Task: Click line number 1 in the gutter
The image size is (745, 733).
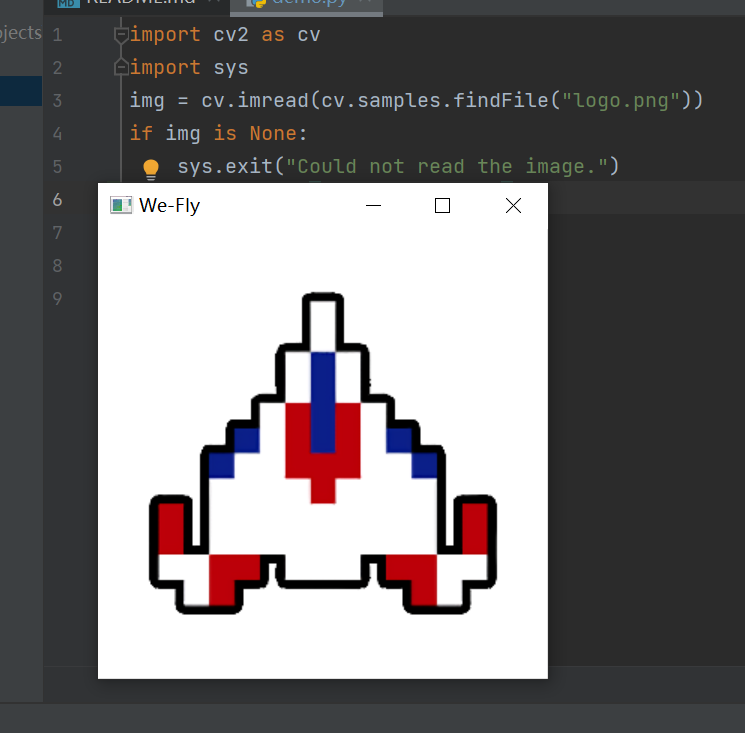Action: point(56,36)
